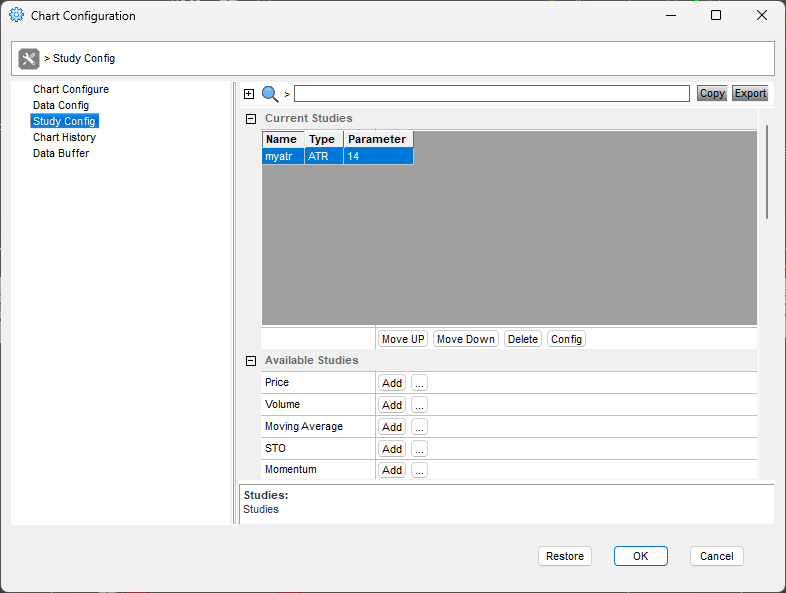Click Move Down button

pos(466,339)
